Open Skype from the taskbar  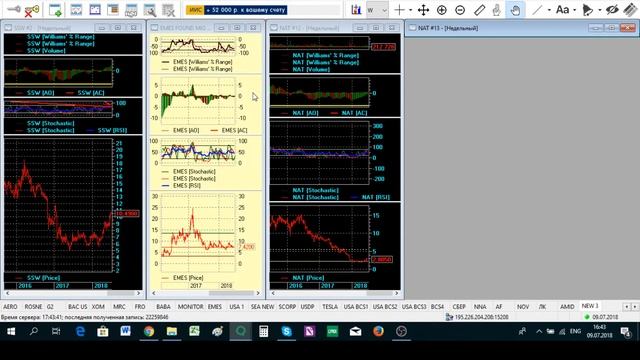point(287,331)
